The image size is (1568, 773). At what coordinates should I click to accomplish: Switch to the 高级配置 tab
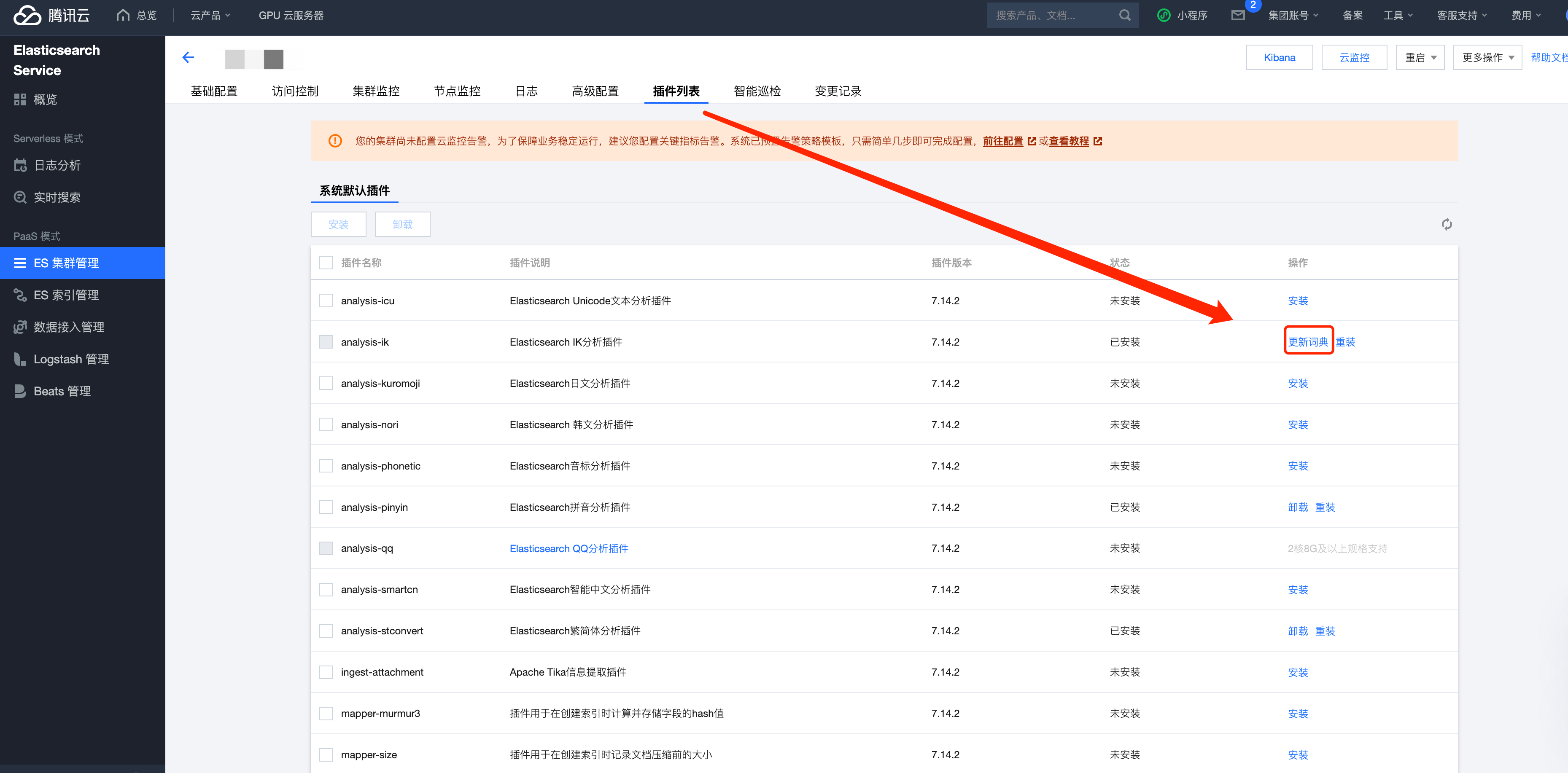tap(595, 91)
